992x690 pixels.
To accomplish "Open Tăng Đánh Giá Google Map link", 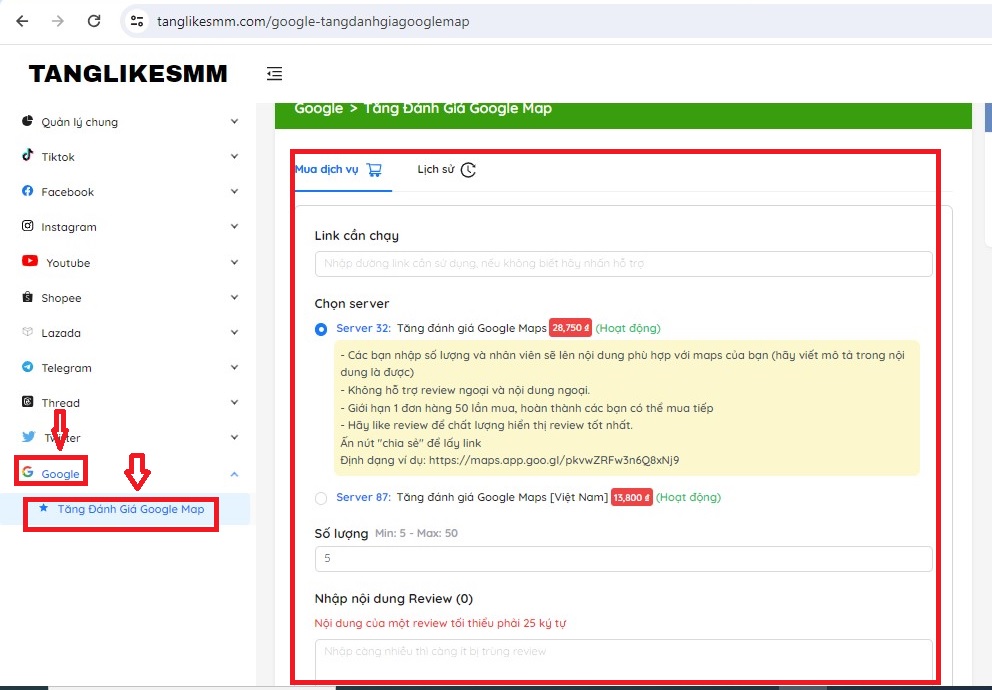I will [x=131, y=508].
